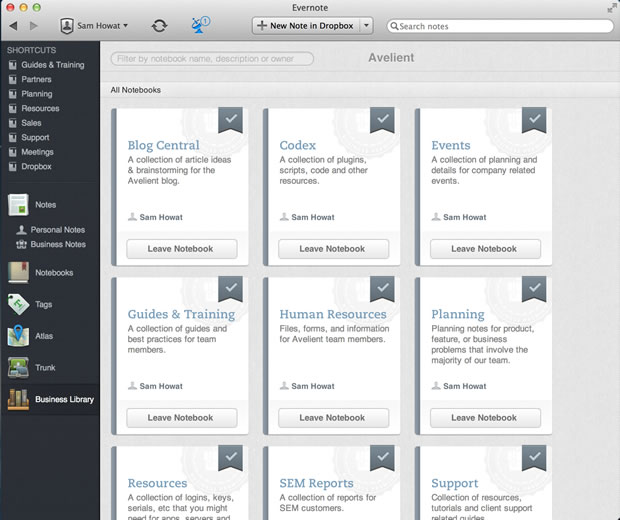Open the Blog Central notebook title
This screenshot has height=520, width=620.
[x=163, y=145]
